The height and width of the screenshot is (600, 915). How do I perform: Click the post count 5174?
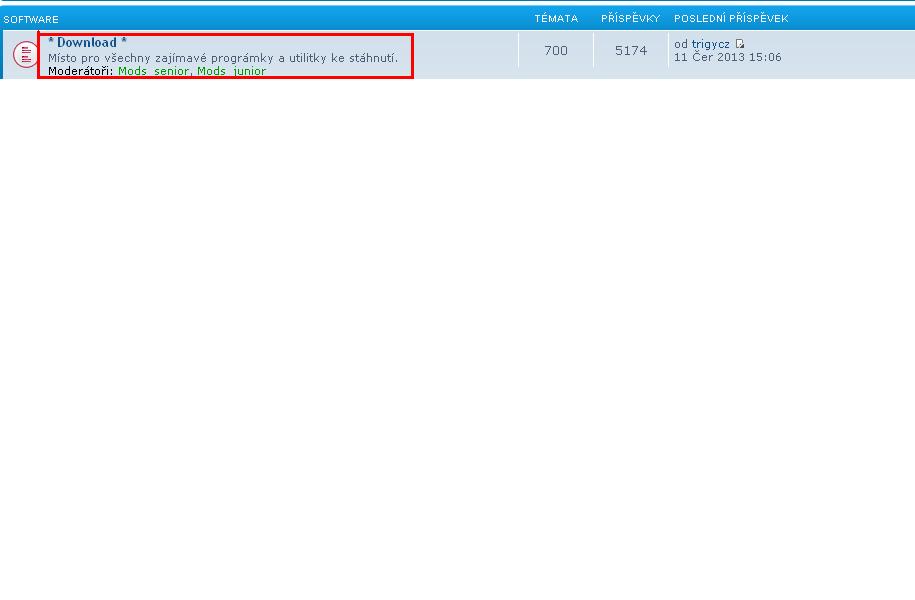pos(631,50)
